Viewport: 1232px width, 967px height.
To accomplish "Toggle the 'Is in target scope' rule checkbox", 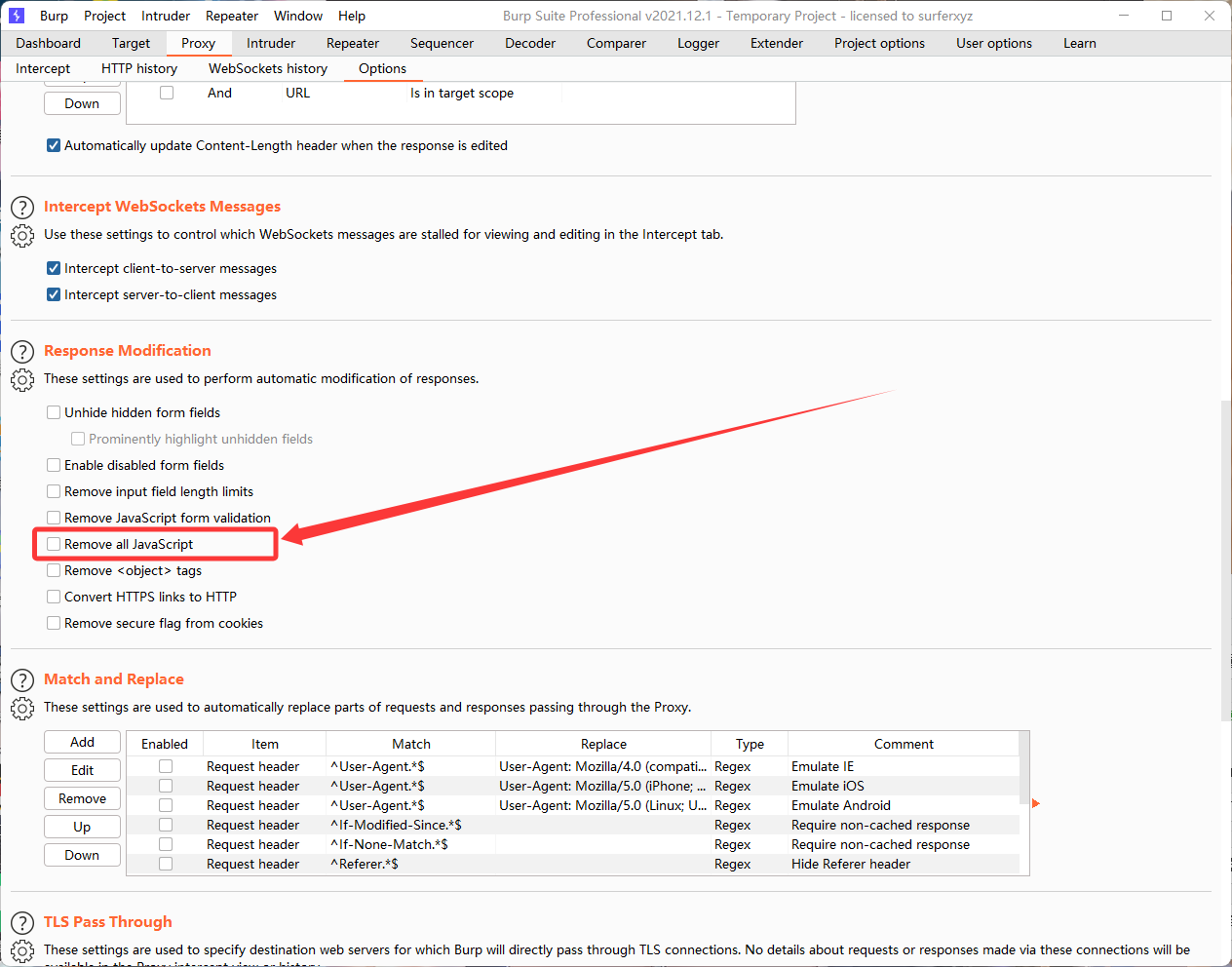I will (x=167, y=93).
